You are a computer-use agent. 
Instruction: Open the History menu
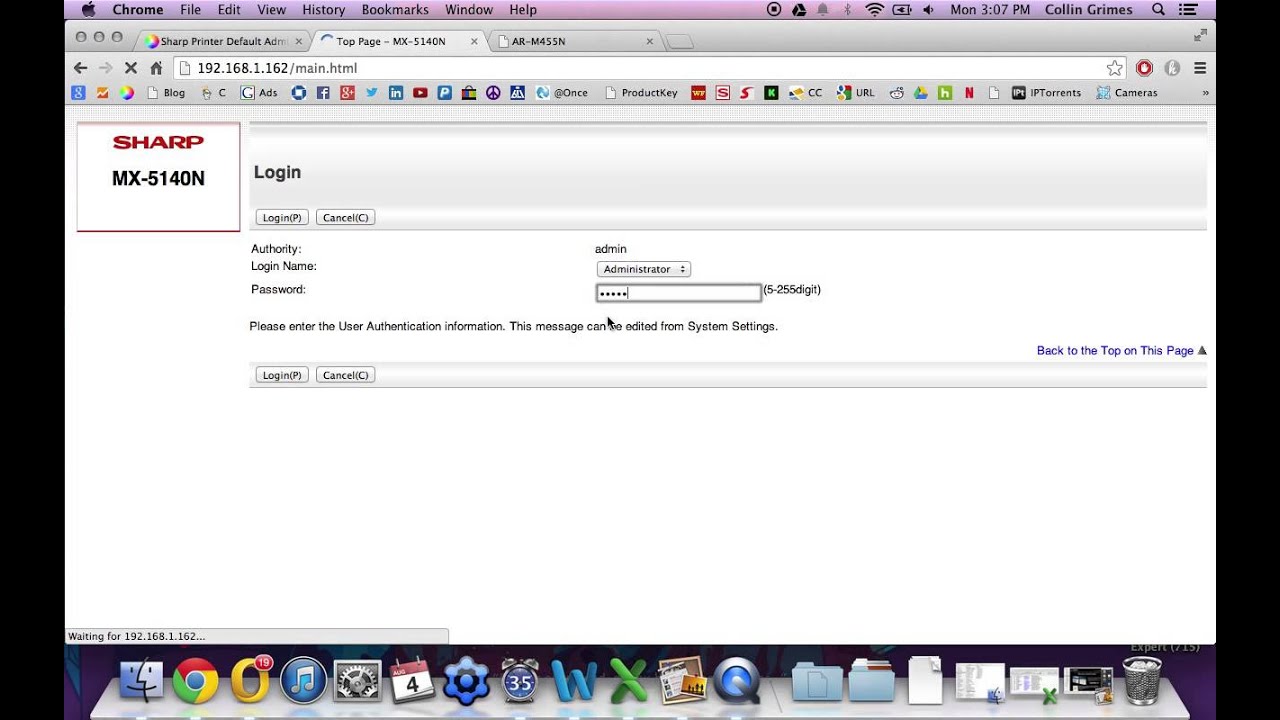[323, 10]
